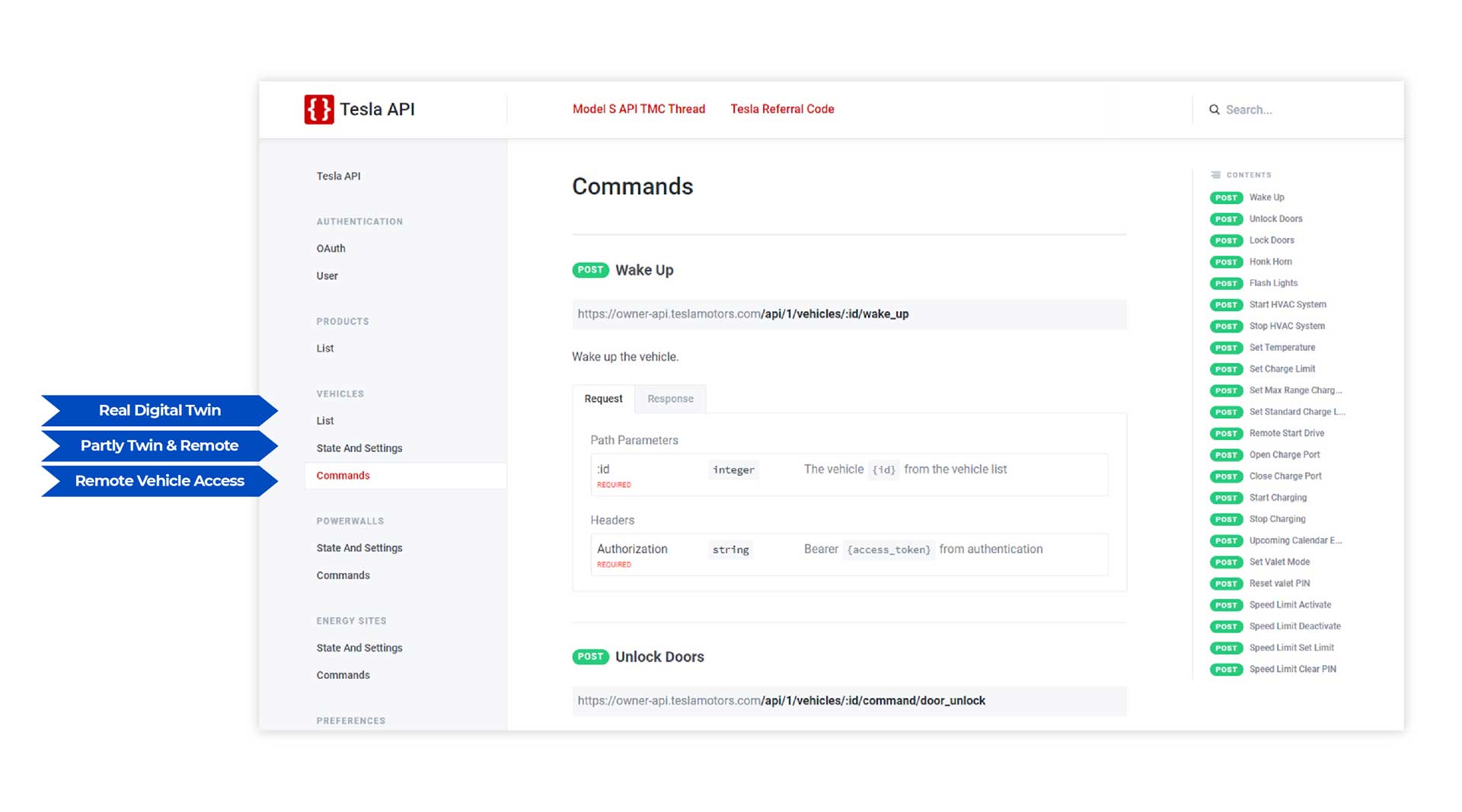Click the Tesla API logo icon
This screenshot has height=812, width=1462.
pos(318,109)
